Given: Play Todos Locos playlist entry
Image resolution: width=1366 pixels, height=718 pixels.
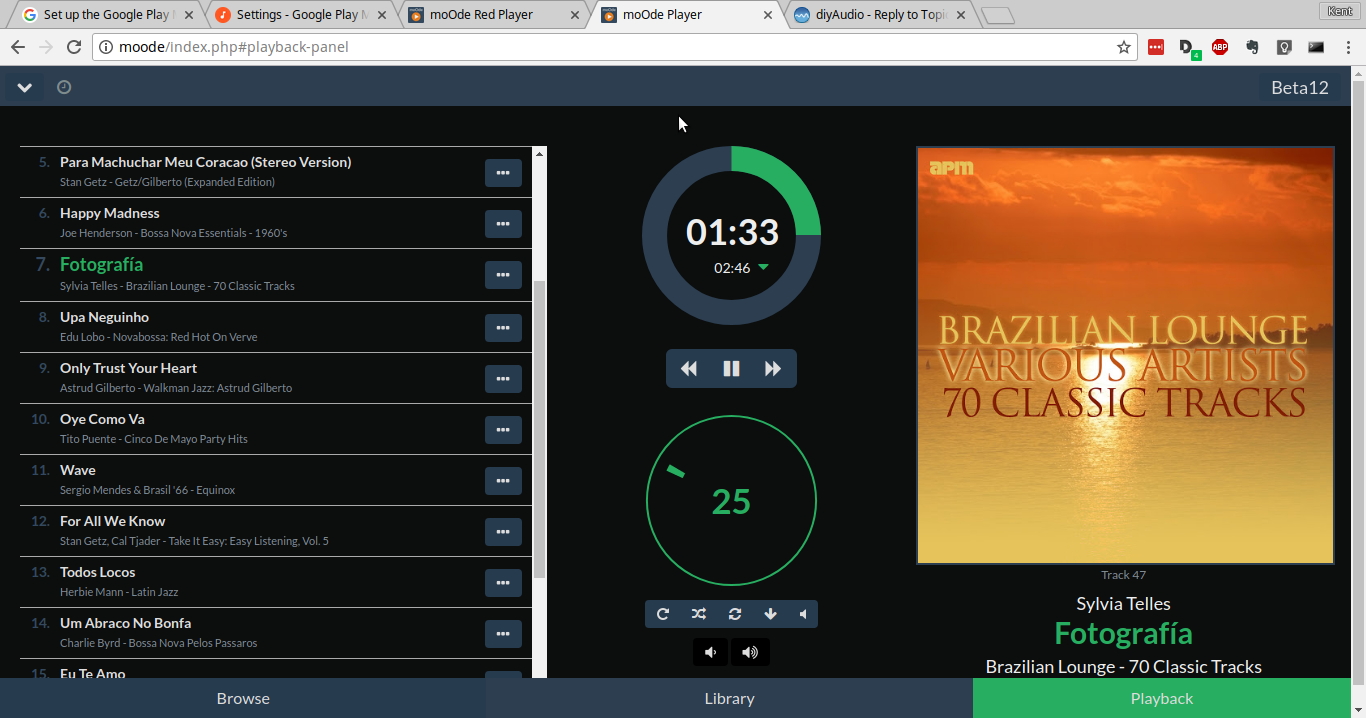Looking at the screenshot, I should [97, 572].
